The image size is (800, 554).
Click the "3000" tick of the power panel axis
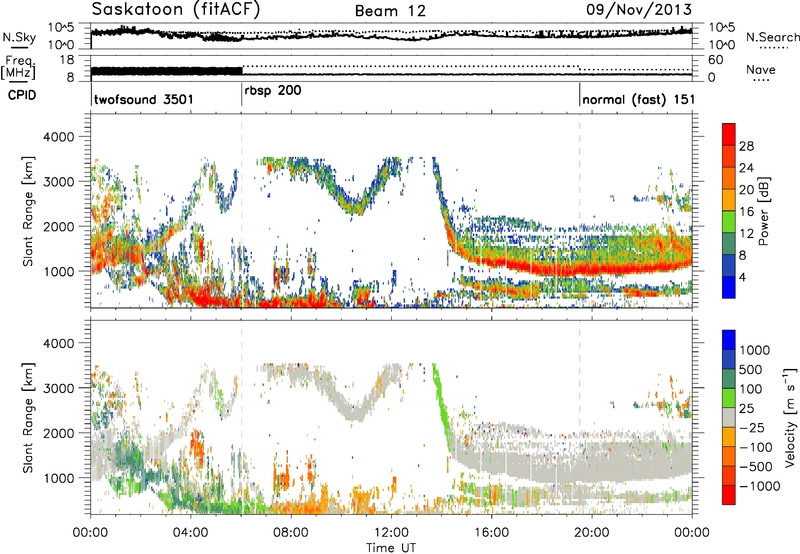(x=59, y=182)
